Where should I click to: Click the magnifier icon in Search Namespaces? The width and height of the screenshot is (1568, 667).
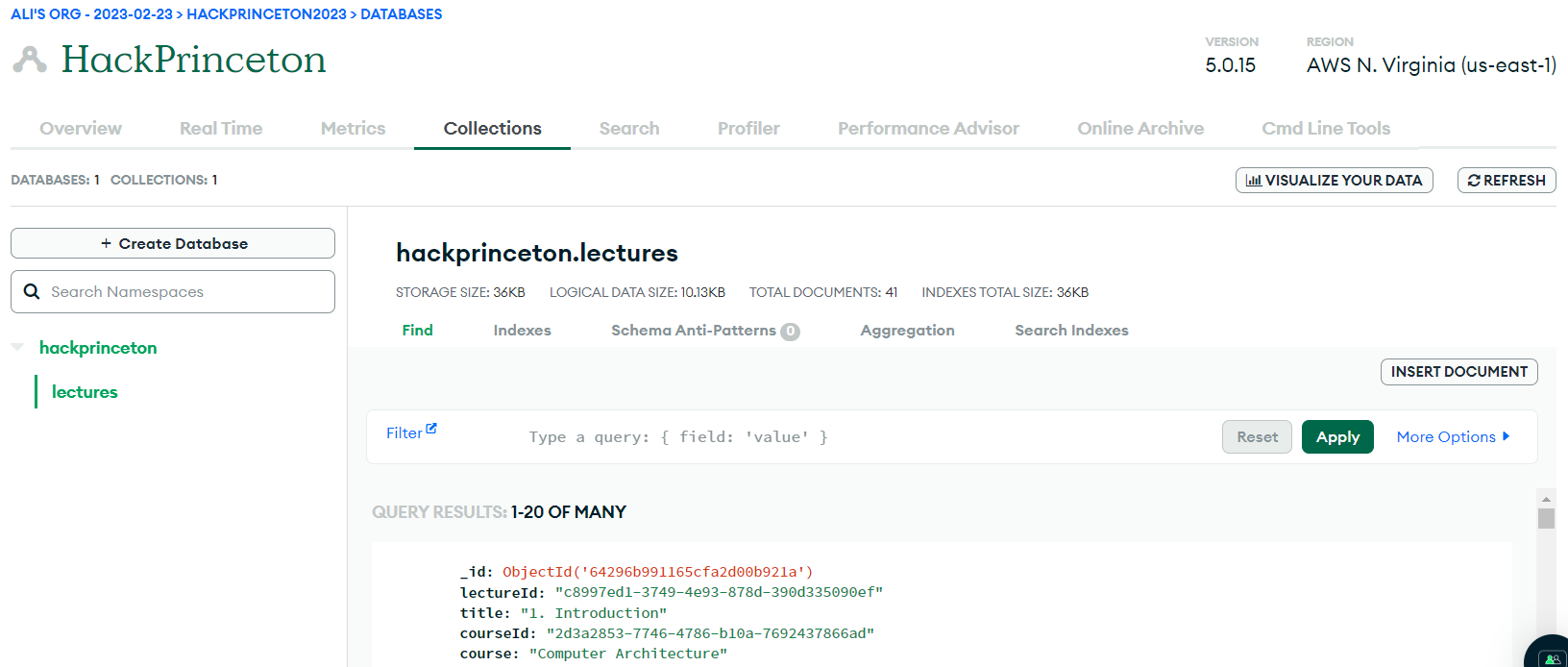pos(32,291)
